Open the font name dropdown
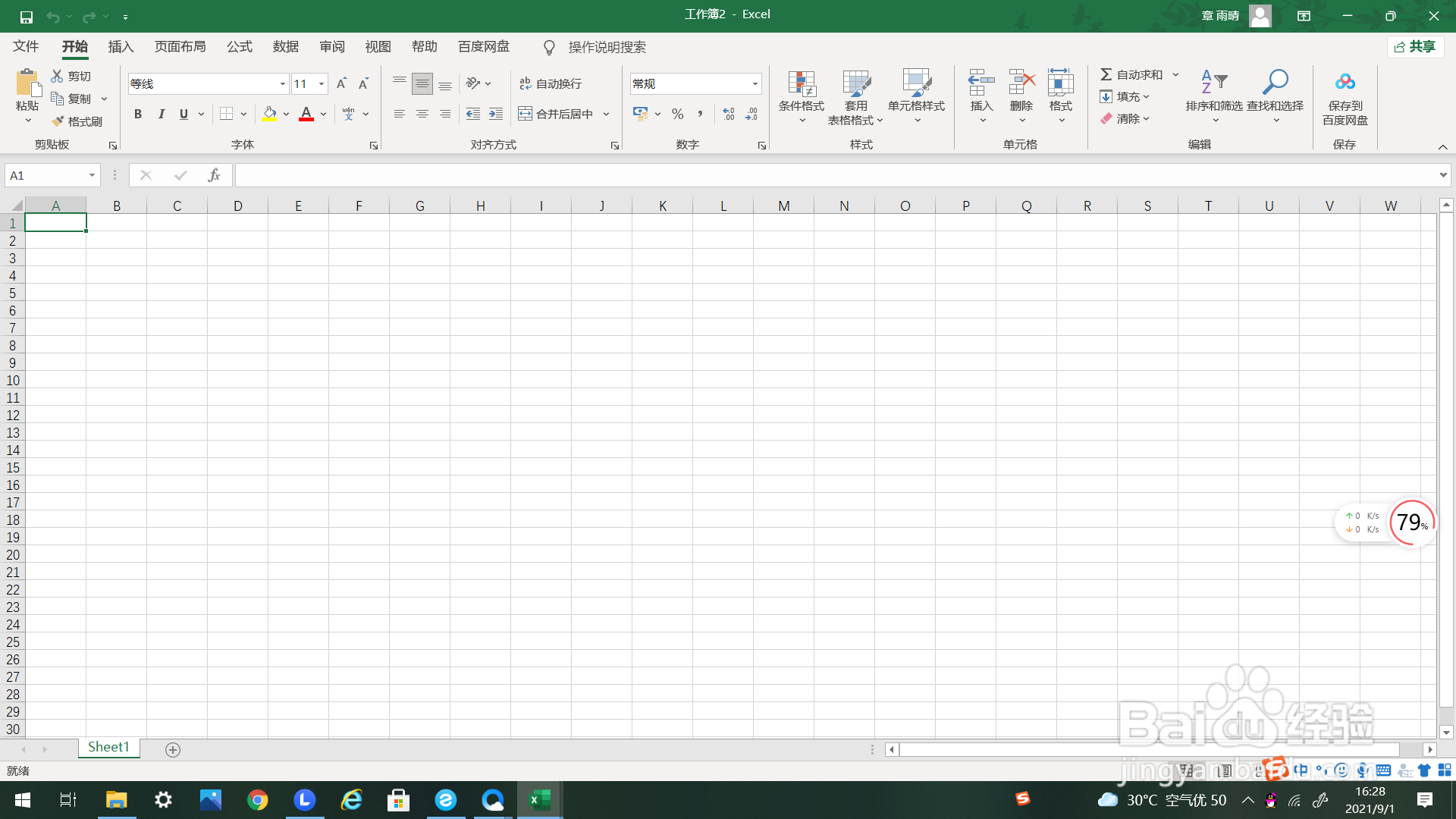Image resolution: width=1456 pixels, height=819 pixels. [x=283, y=83]
